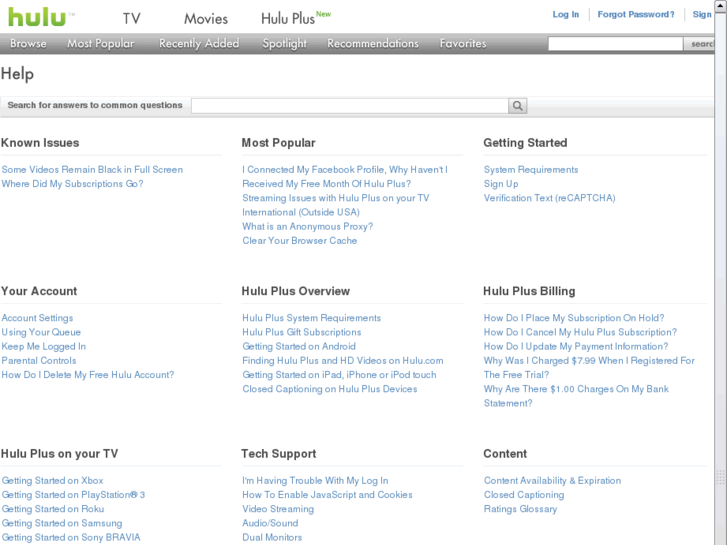
Task: Click the Hulu logo
Action: click(37, 17)
